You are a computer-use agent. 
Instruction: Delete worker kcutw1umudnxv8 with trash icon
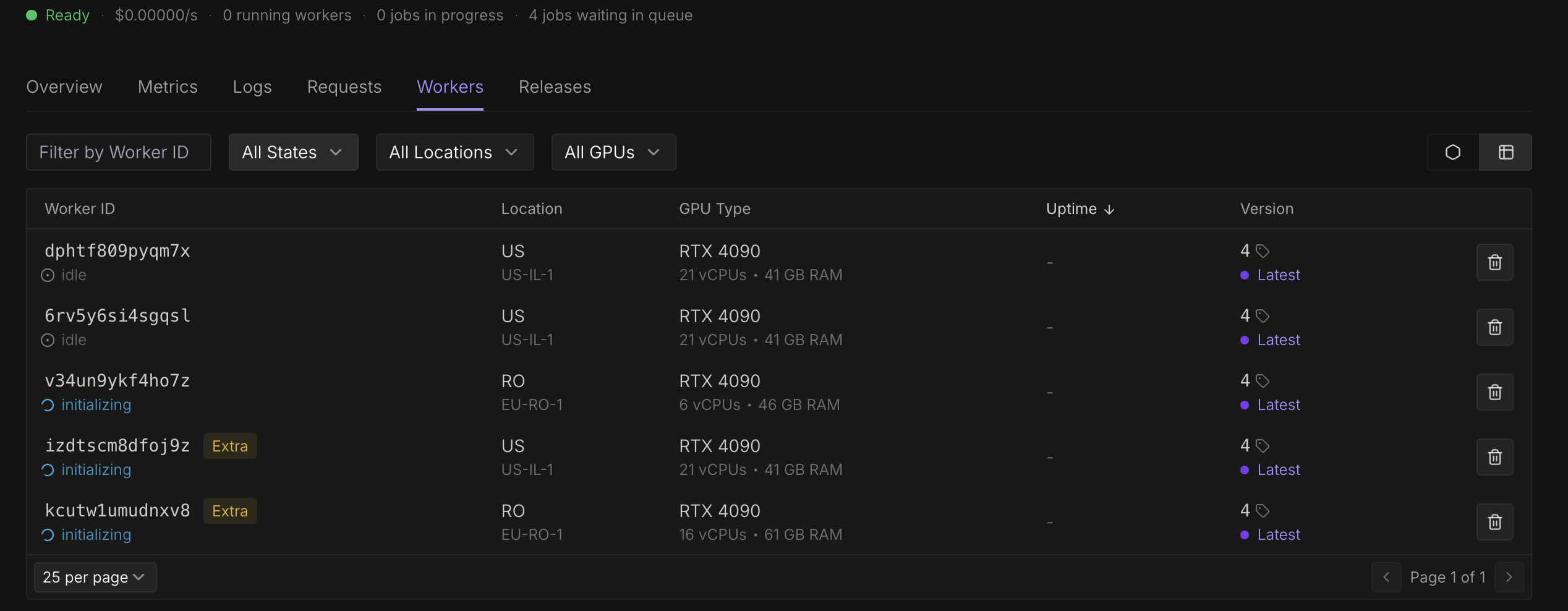[1494, 522]
